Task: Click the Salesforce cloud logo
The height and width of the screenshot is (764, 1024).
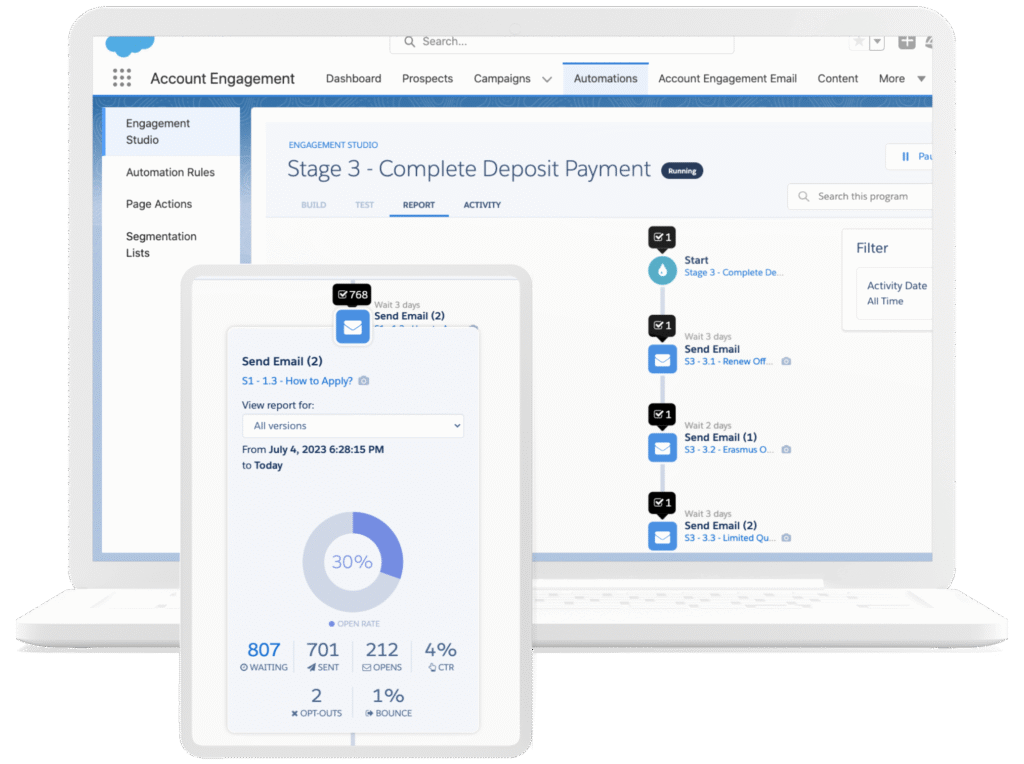Action: point(130,45)
